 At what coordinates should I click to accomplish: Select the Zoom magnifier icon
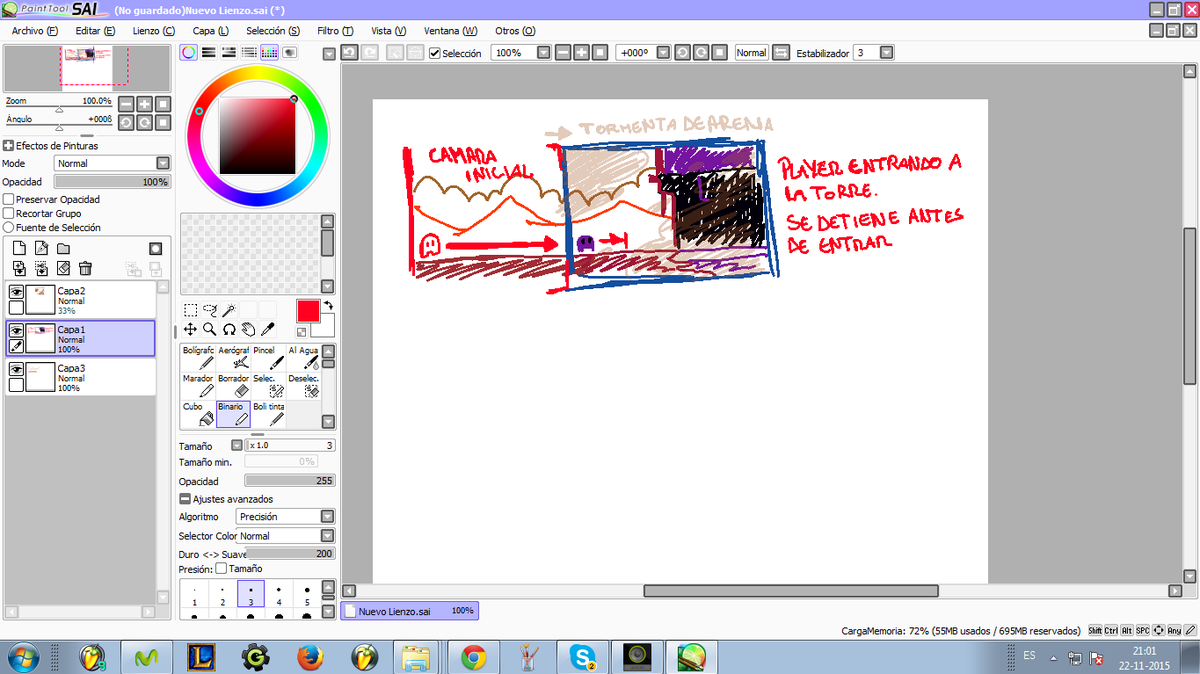click(209, 328)
